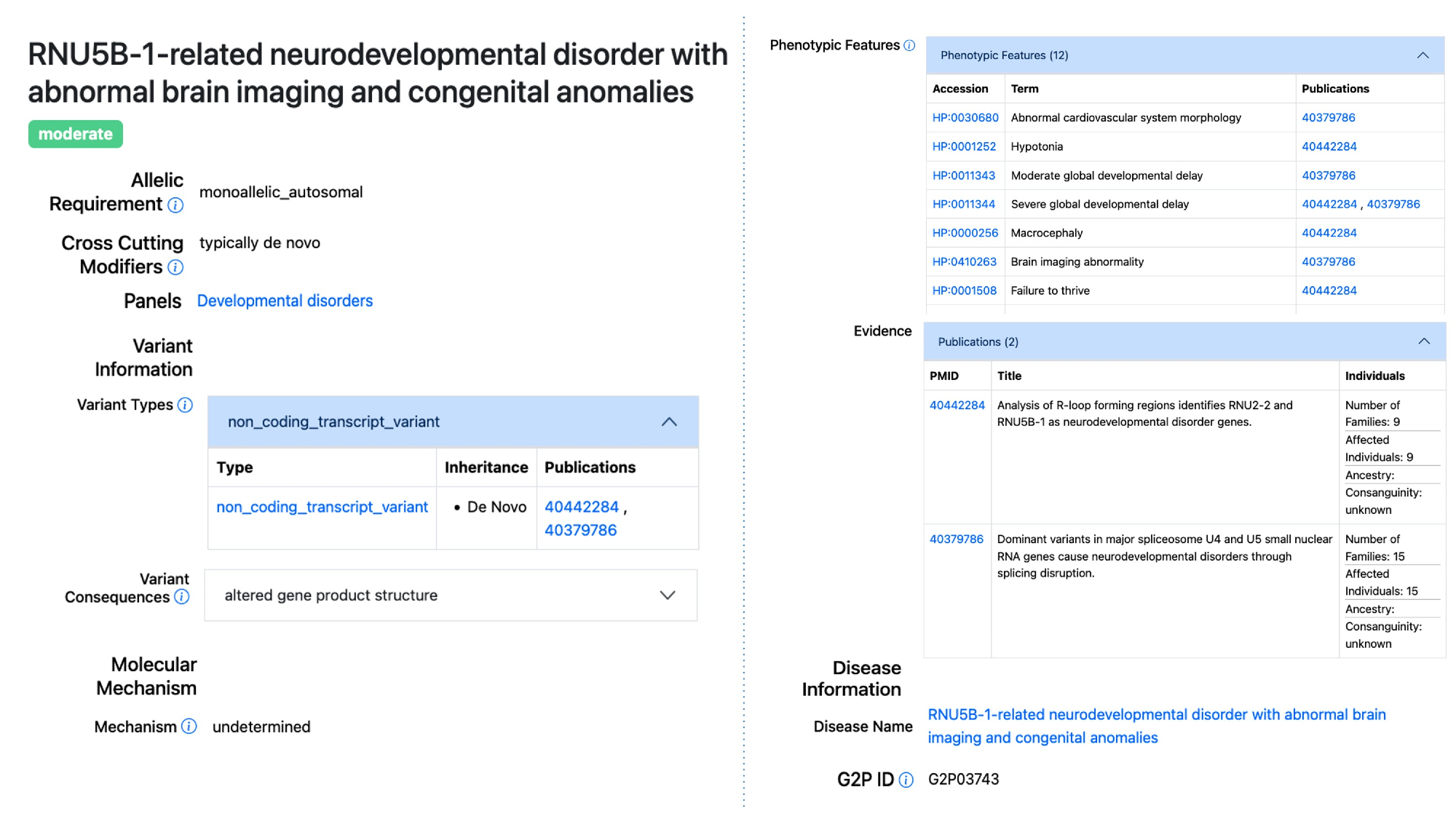Click the Variant Types info icon

[x=186, y=405]
